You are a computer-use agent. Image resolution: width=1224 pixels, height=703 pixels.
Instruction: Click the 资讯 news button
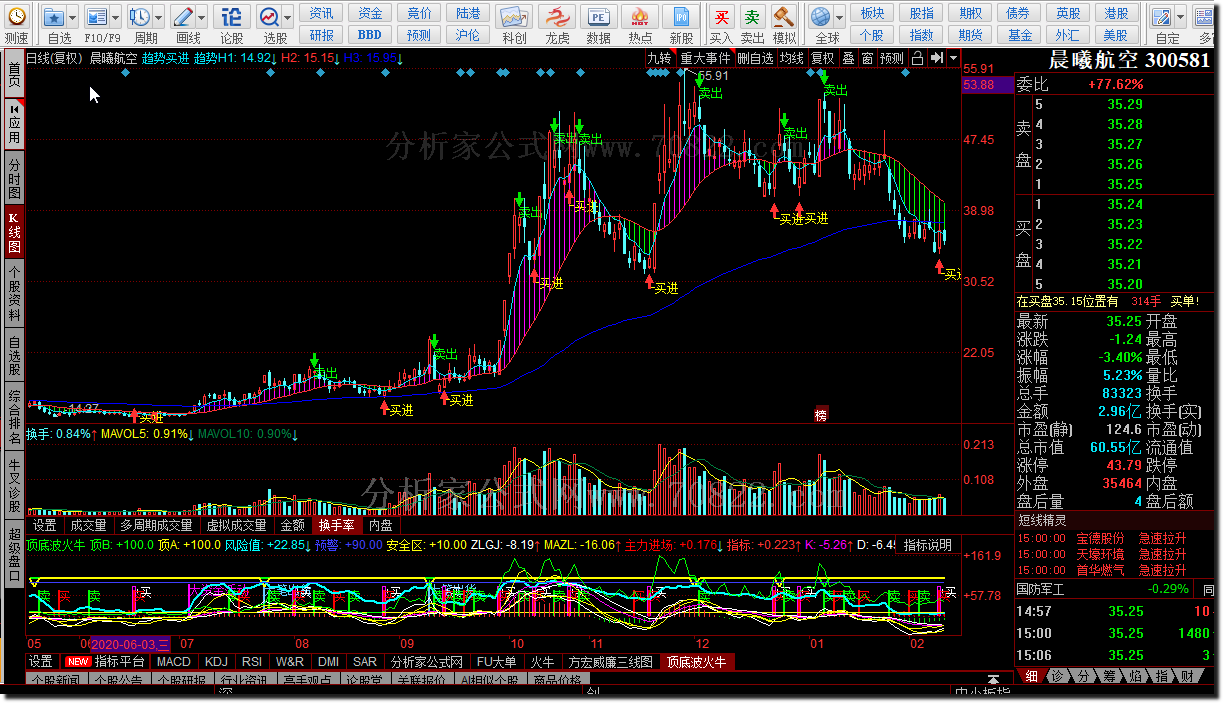coord(322,13)
